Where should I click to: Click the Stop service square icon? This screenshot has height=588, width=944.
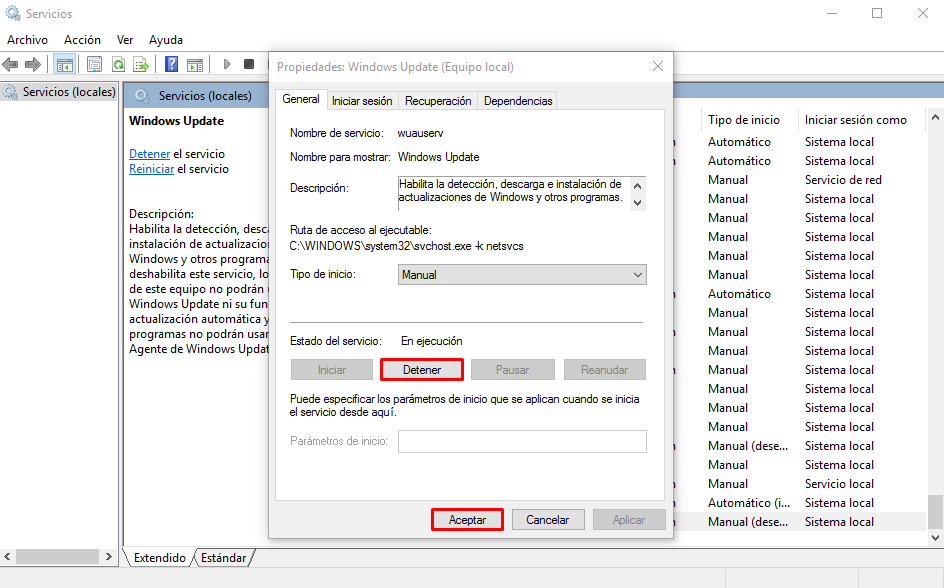249,64
